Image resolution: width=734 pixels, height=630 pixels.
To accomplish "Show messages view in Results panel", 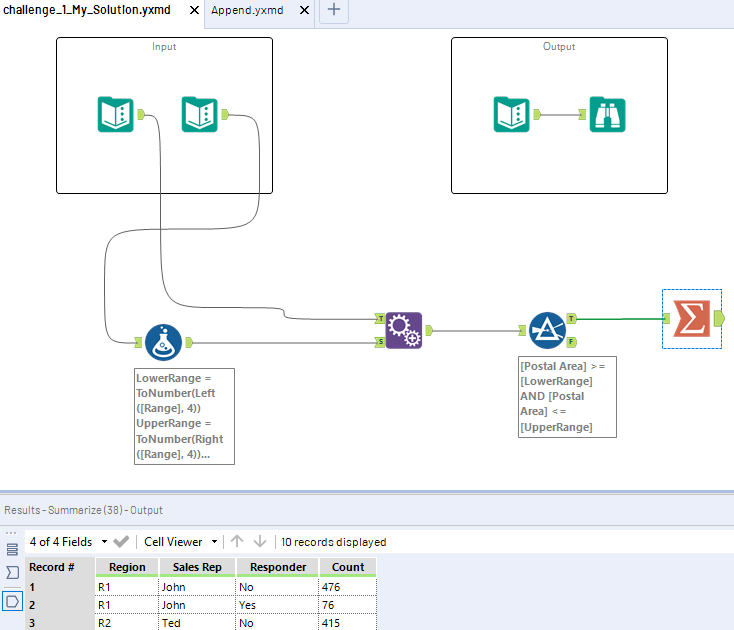I will [x=12, y=549].
